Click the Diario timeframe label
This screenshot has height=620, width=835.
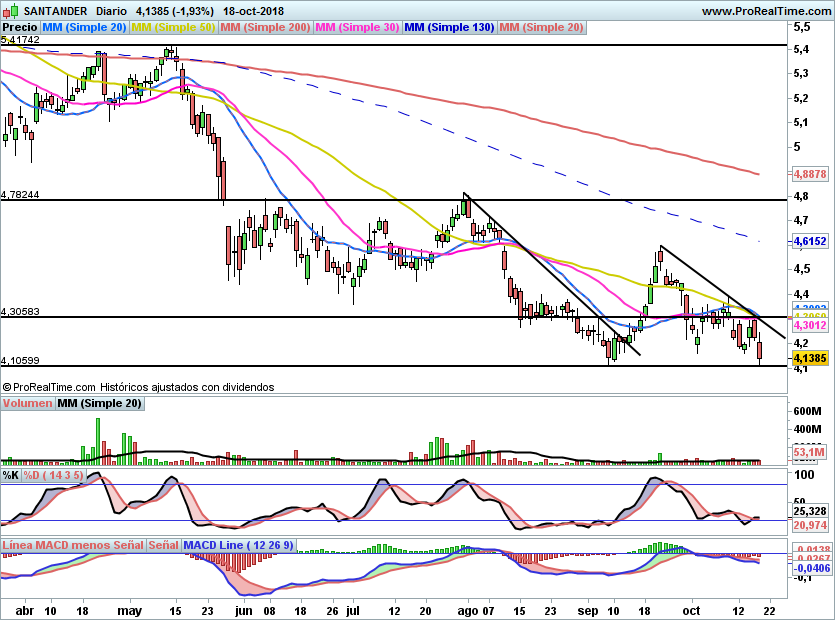tap(111, 11)
